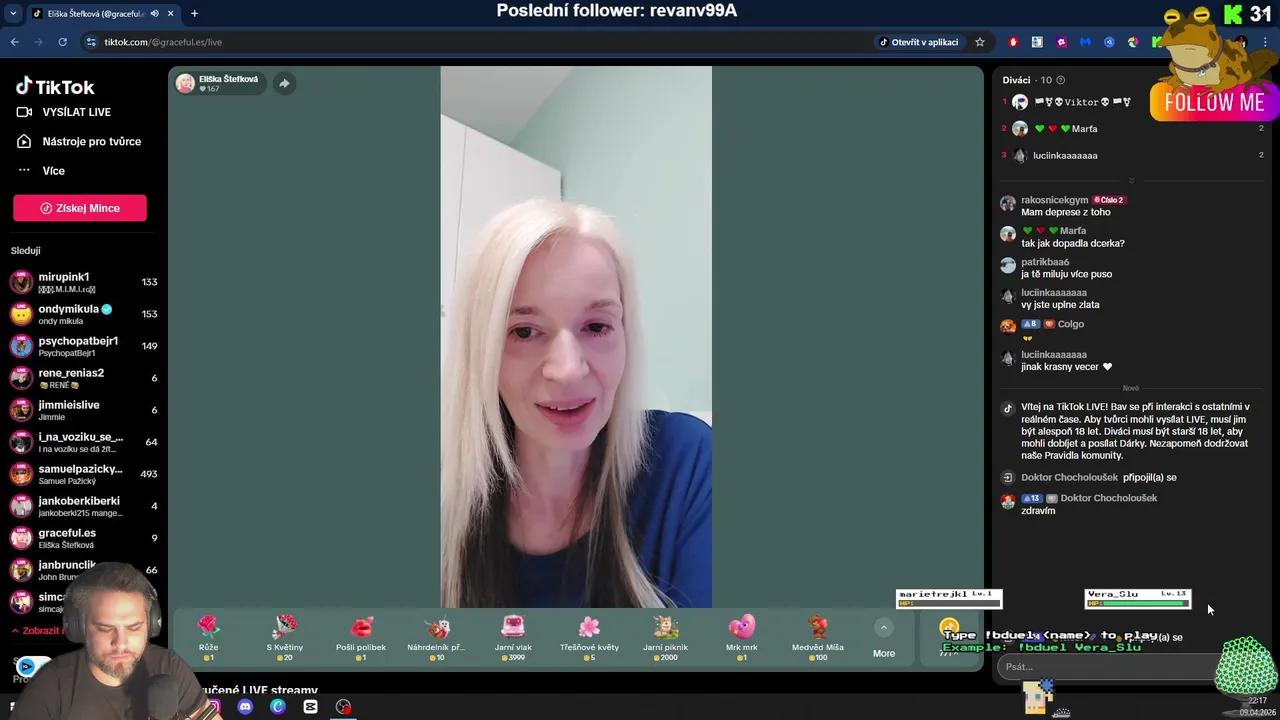Send the Náhrdelník gift
Viewport: 1280px width, 720px height.
(436, 638)
